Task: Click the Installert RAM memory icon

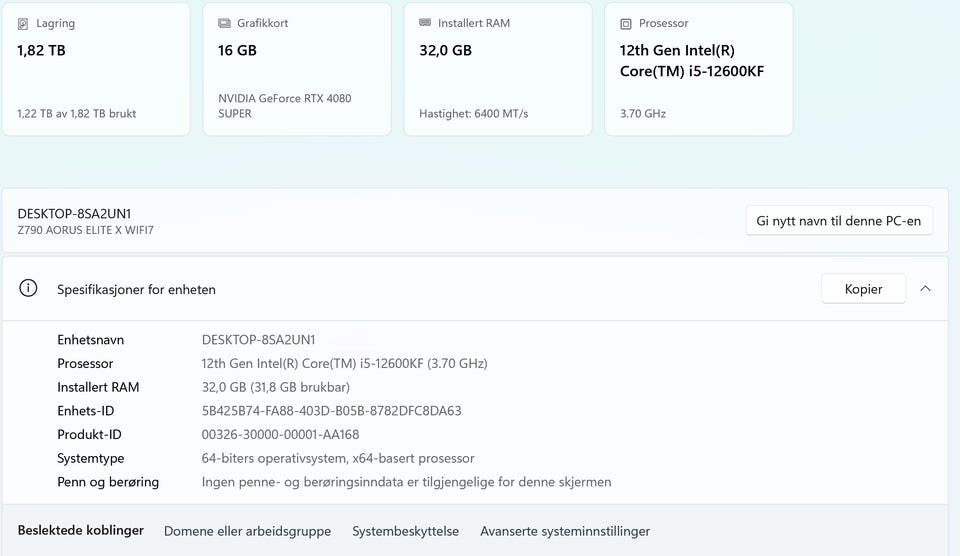Action: [x=425, y=23]
